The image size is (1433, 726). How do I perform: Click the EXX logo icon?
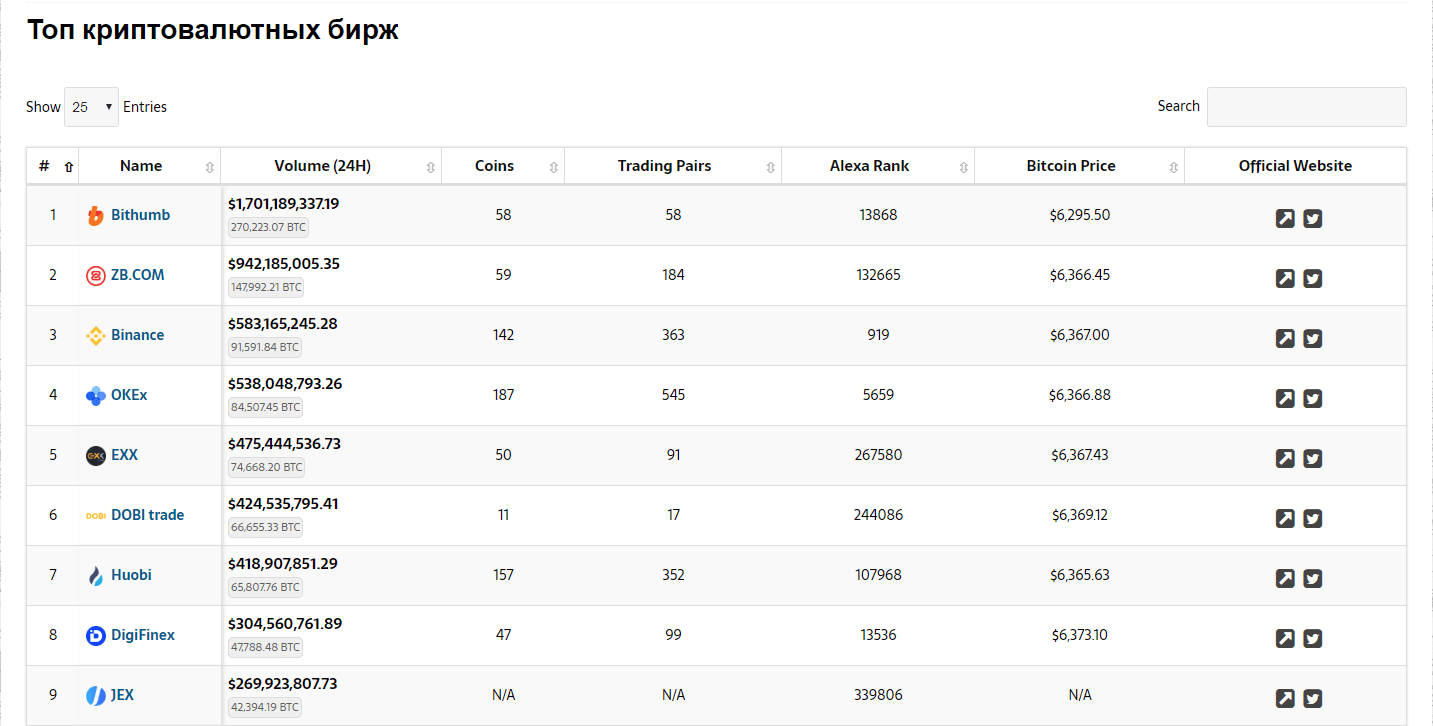click(96, 456)
